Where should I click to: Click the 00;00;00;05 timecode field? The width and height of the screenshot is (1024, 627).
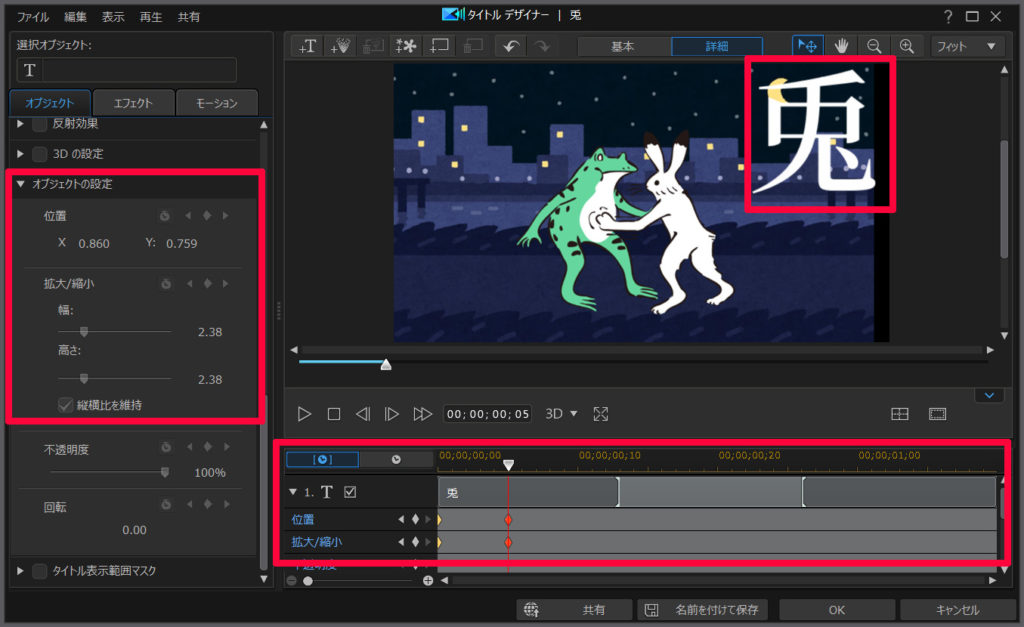coord(488,414)
